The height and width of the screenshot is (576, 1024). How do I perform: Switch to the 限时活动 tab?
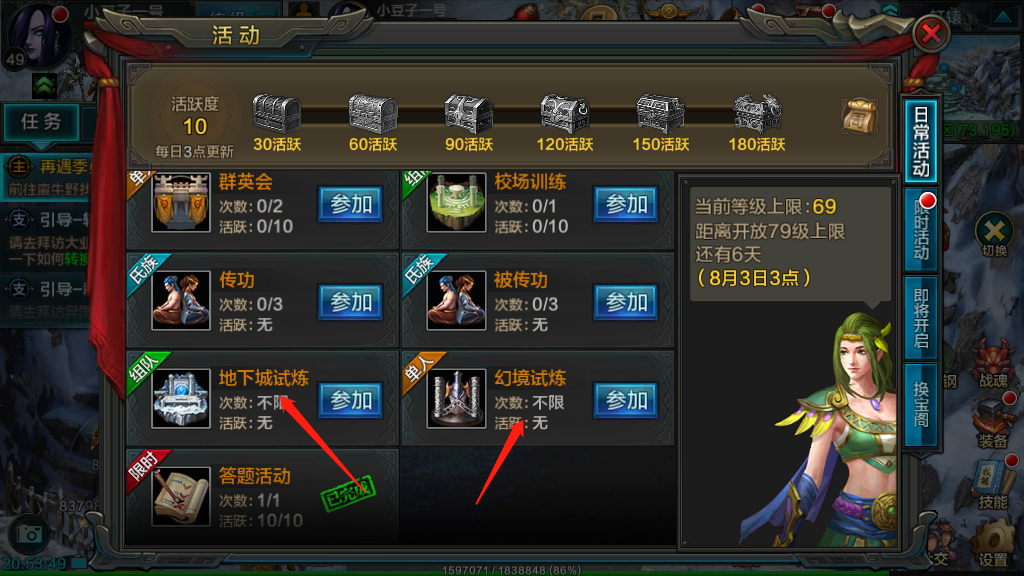(x=921, y=230)
